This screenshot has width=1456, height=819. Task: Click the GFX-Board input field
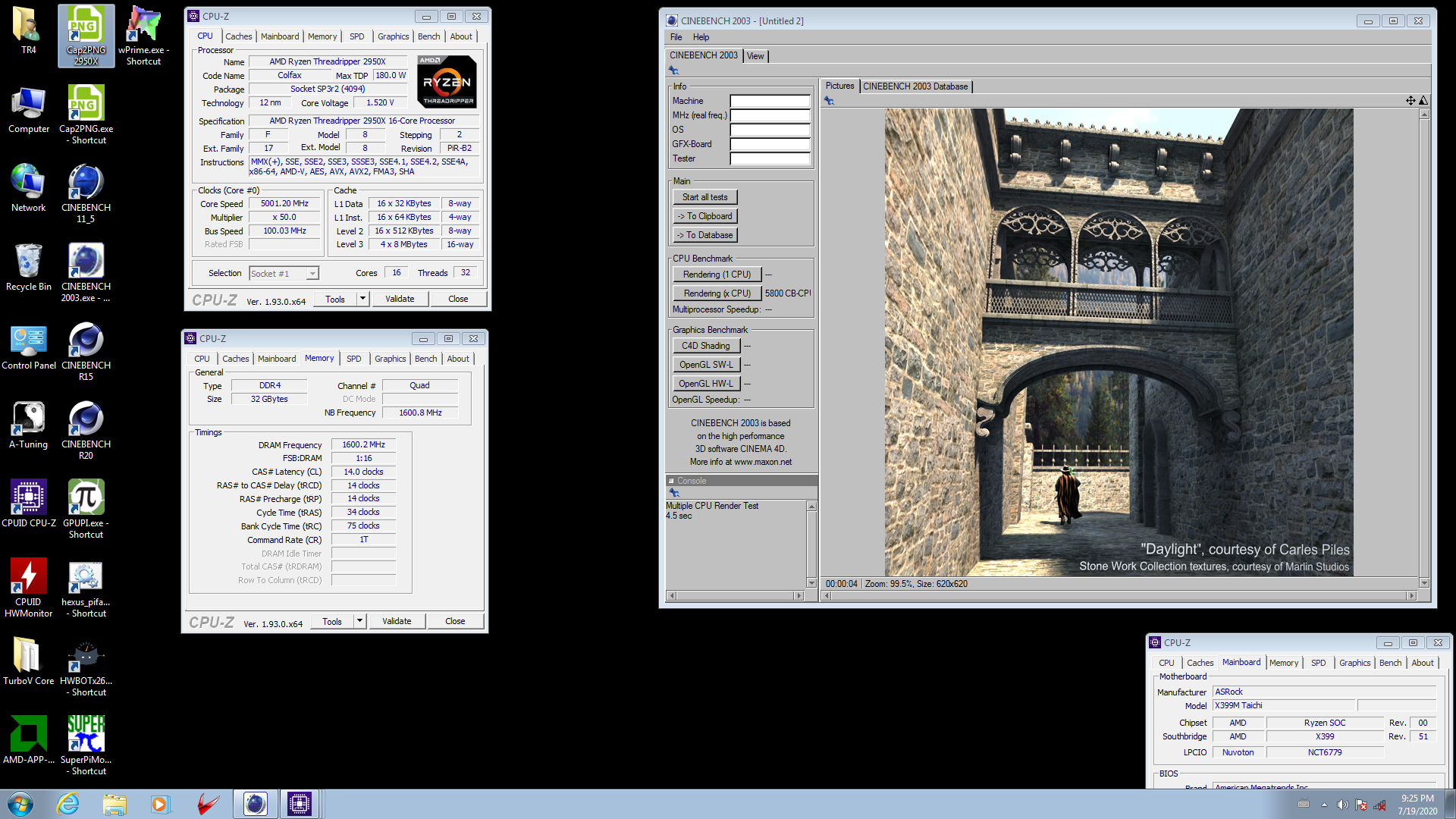point(770,145)
